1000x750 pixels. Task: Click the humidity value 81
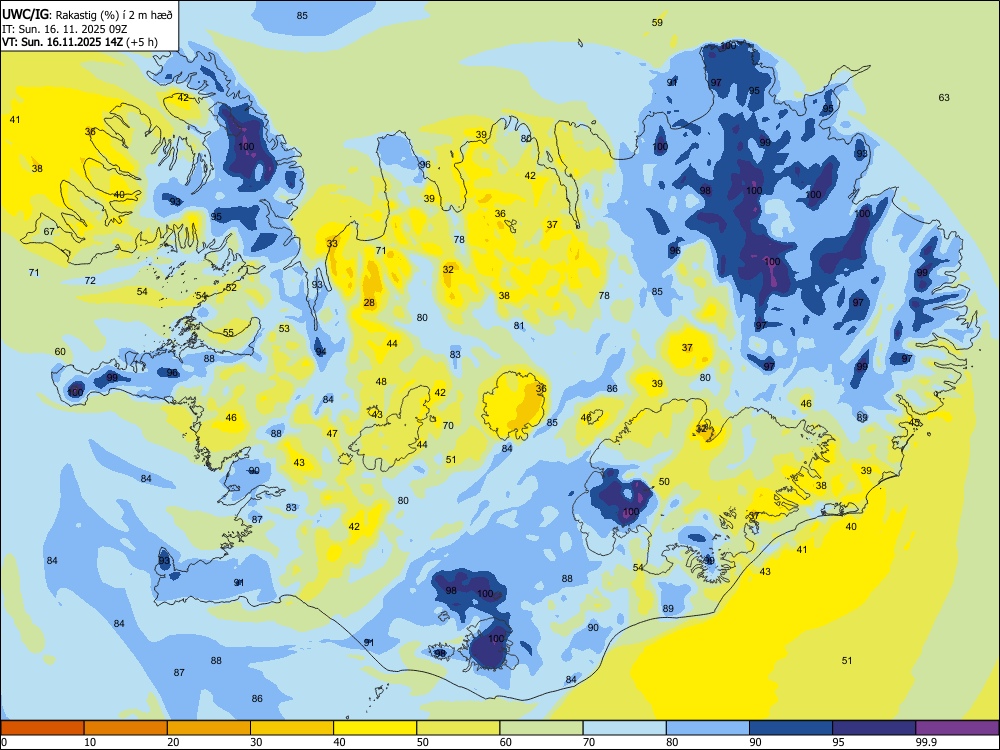[x=519, y=325]
